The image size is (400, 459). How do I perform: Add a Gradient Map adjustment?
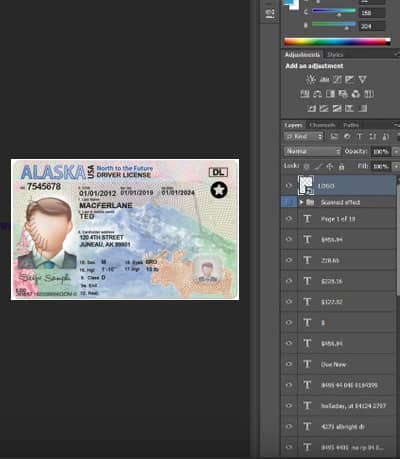(362, 108)
